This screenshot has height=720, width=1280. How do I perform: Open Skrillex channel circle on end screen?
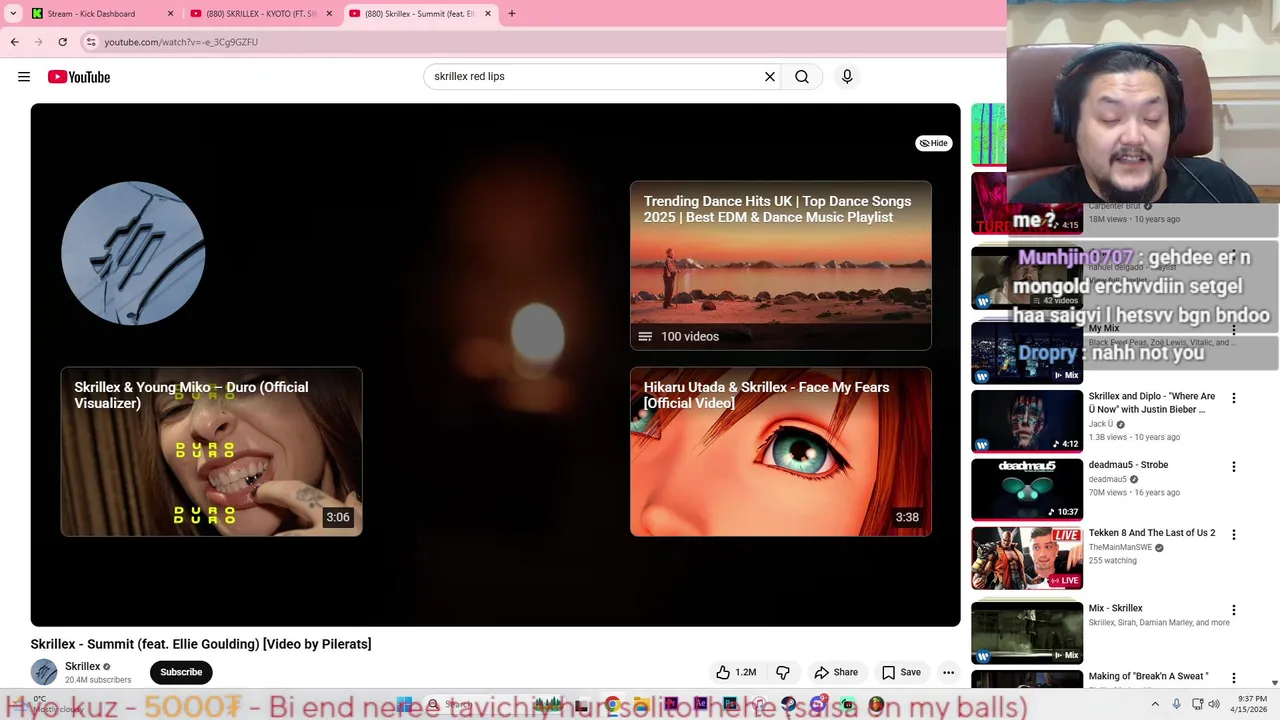[x=133, y=253]
